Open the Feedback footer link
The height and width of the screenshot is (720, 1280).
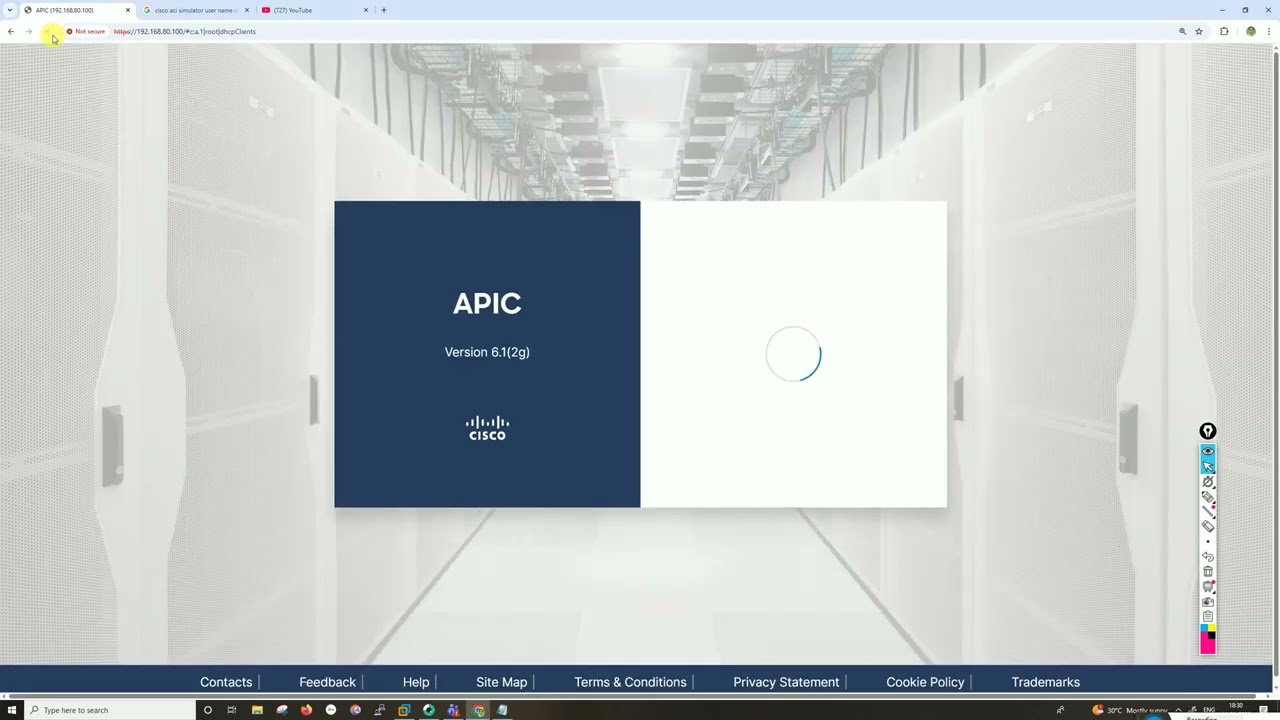pyautogui.click(x=327, y=682)
